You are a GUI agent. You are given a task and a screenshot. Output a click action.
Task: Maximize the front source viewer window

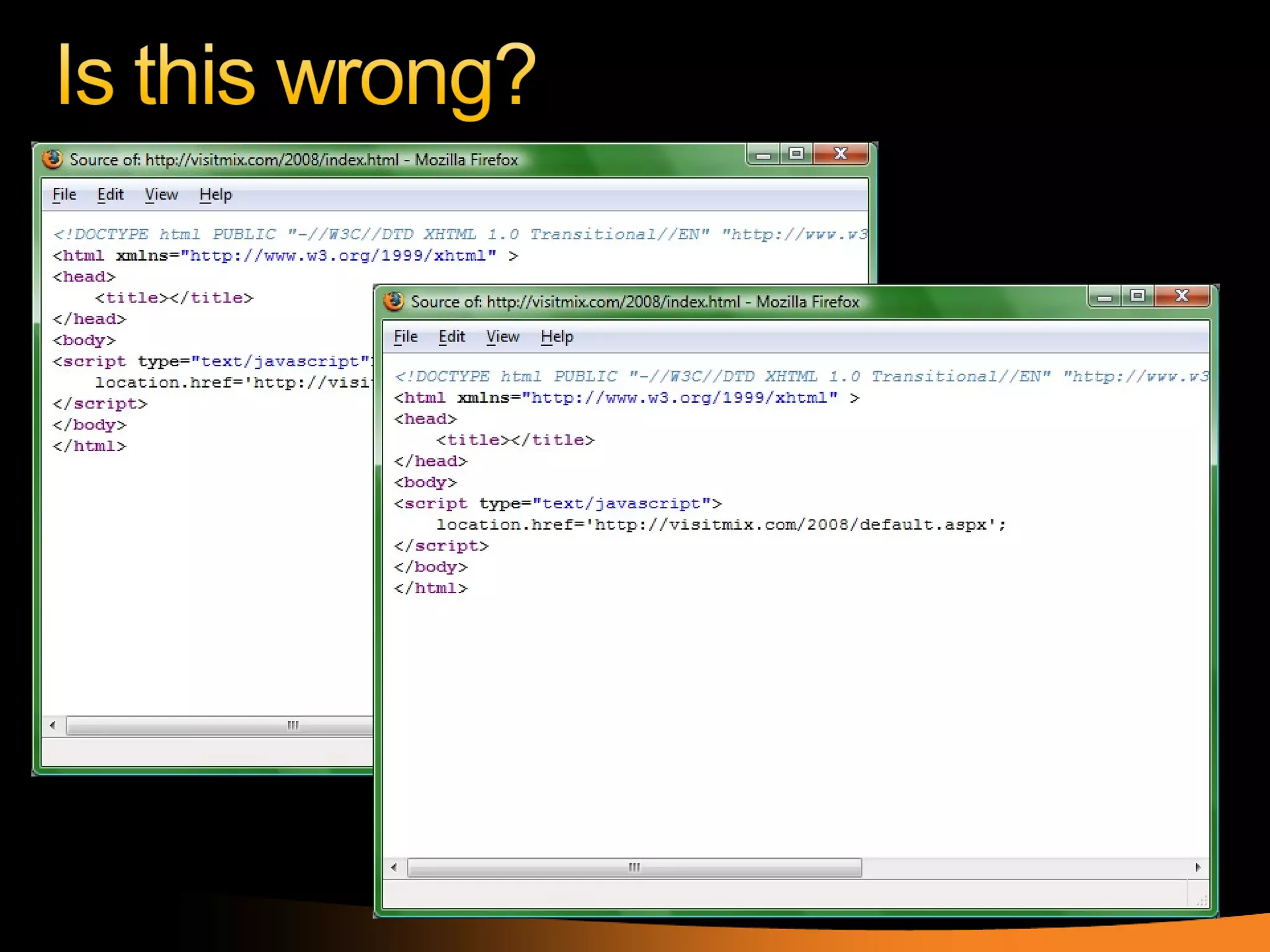(x=1137, y=296)
